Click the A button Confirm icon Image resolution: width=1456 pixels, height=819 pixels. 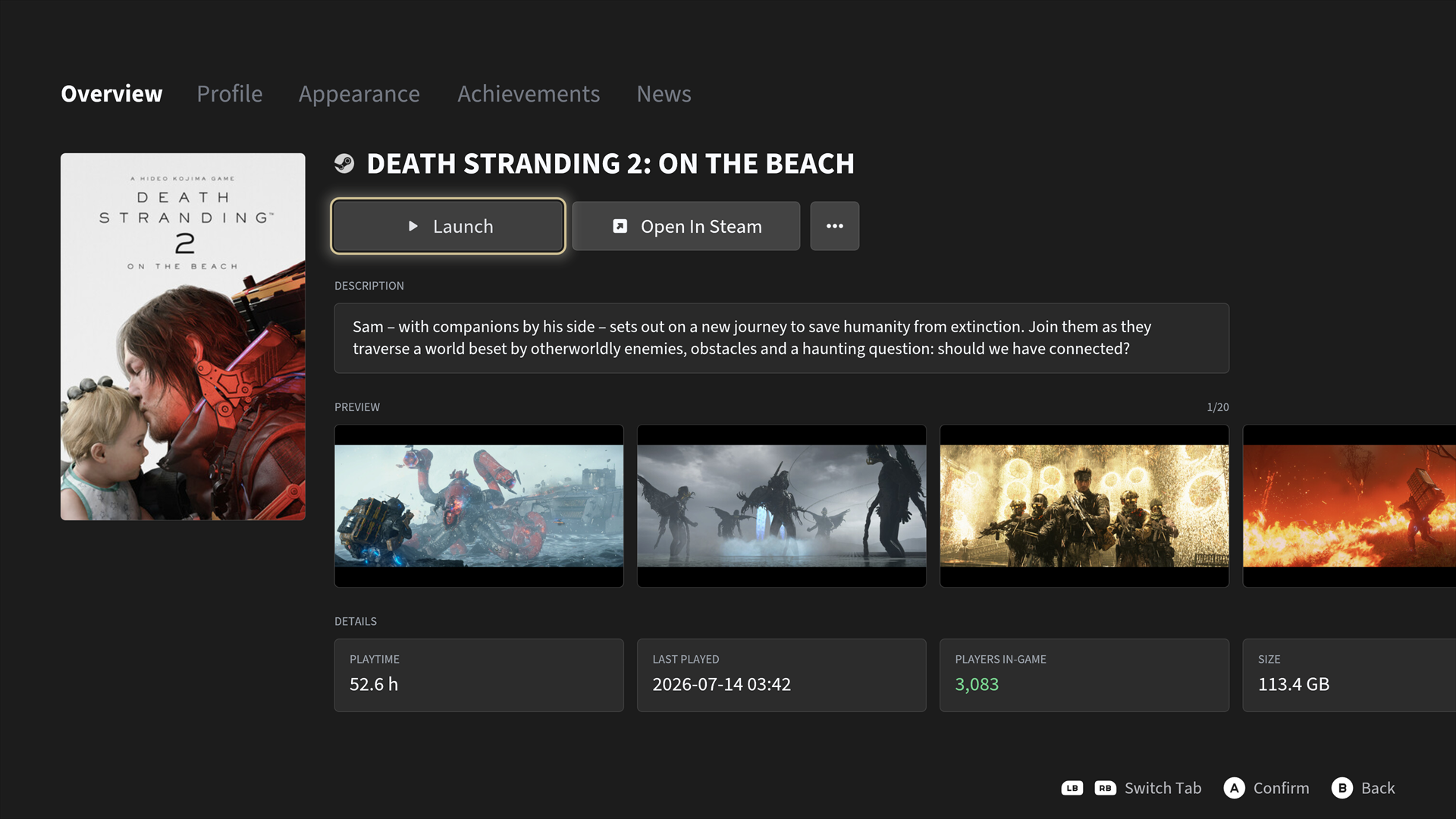1235,788
